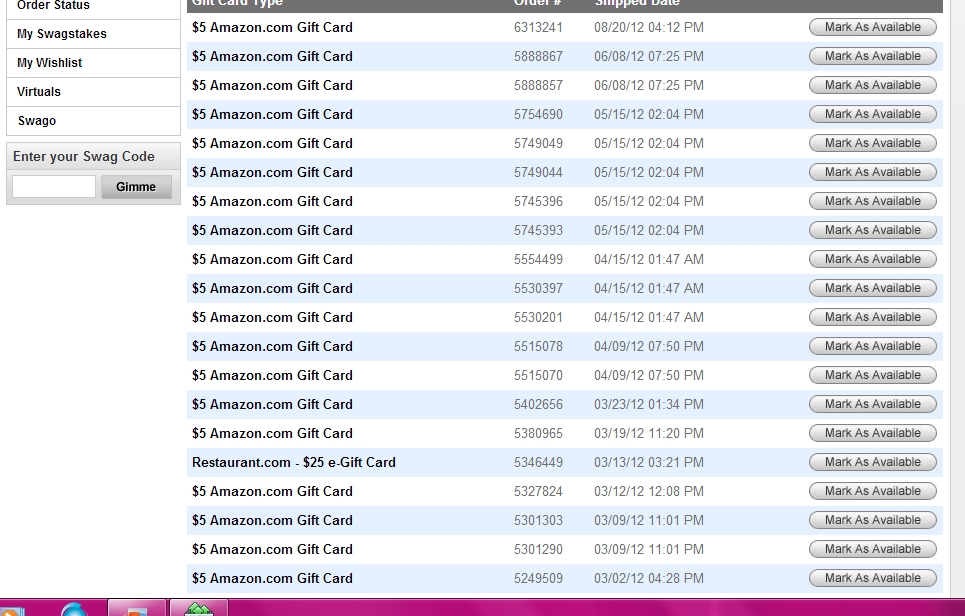Viewport: 965px width, 616px height.
Task: Mark order 5554499 as available
Action: tap(872, 260)
